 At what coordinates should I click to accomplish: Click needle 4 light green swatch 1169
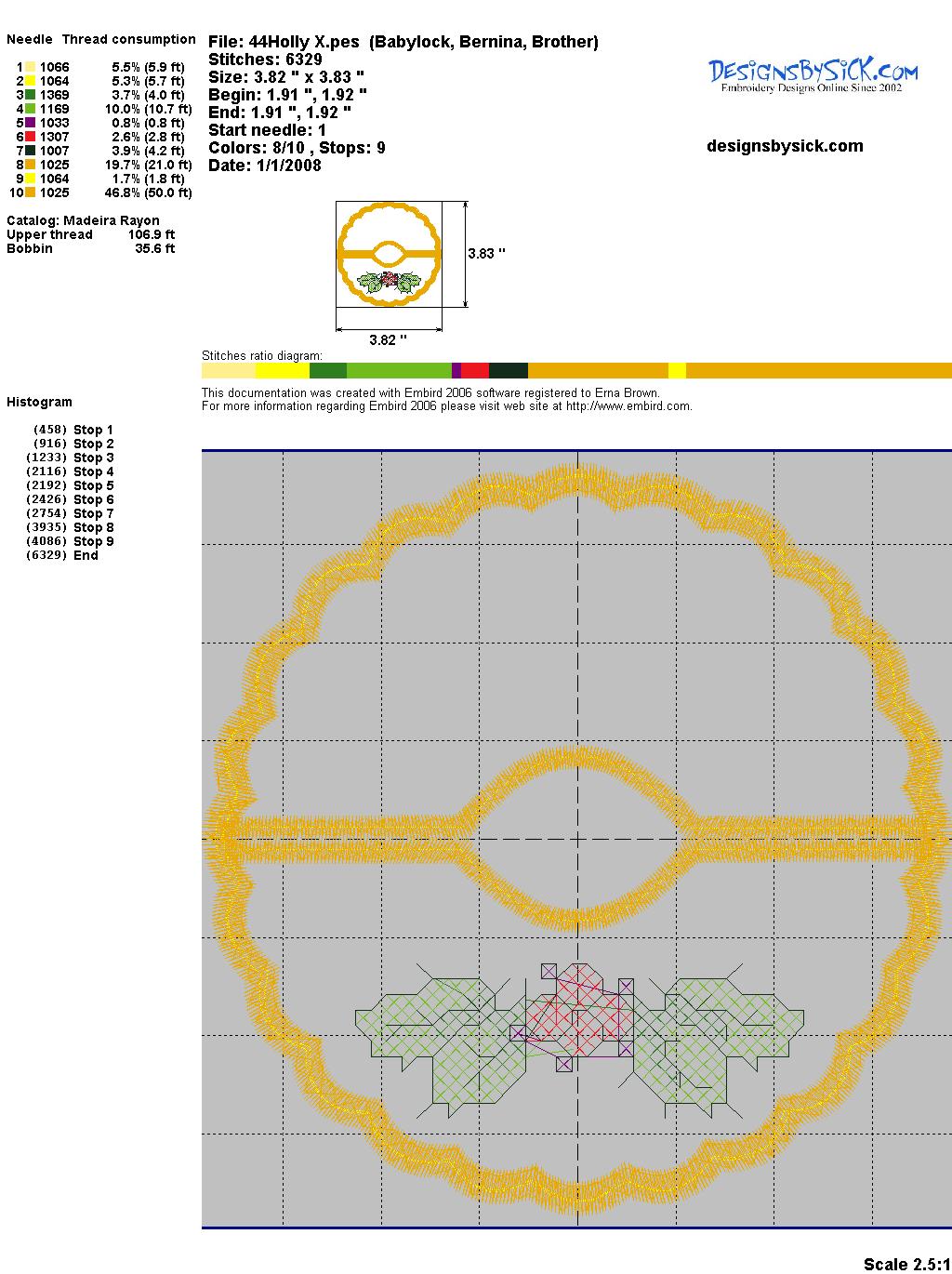coord(31,109)
